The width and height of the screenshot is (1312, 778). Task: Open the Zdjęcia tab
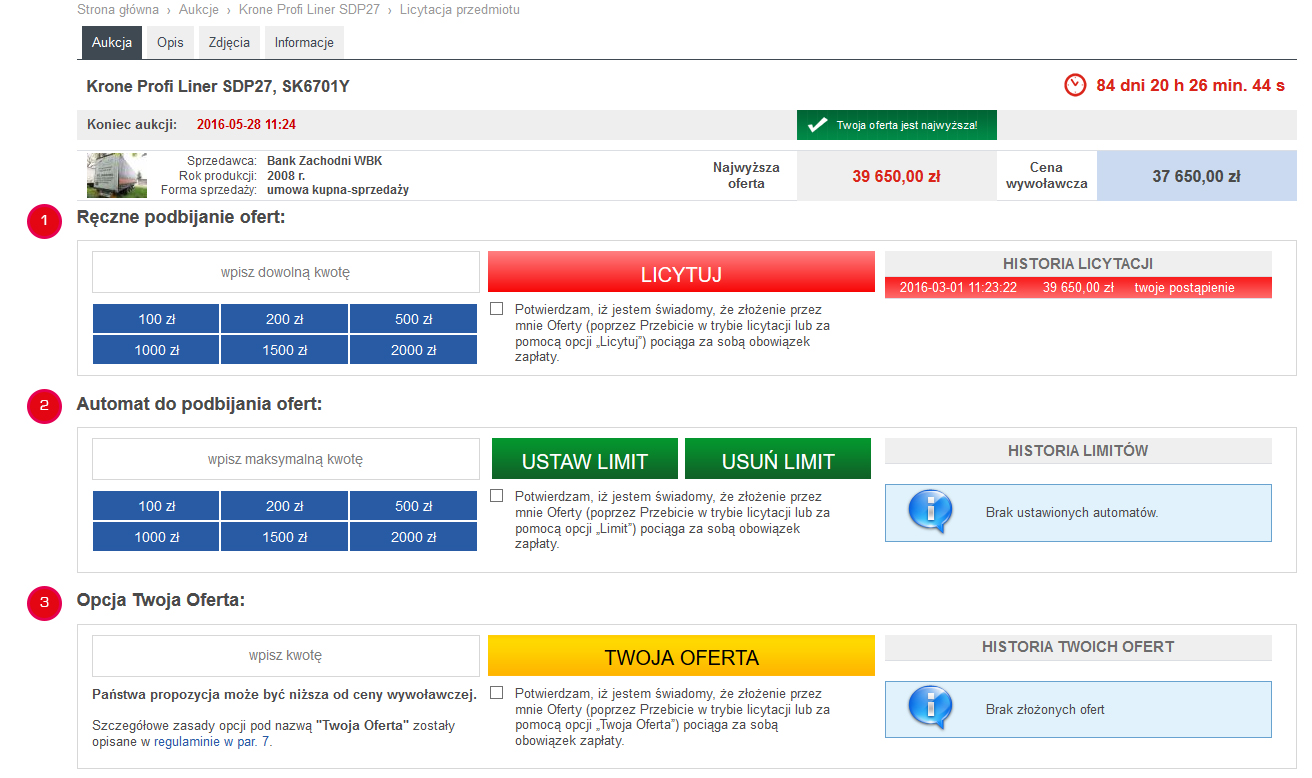tap(229, 43)
